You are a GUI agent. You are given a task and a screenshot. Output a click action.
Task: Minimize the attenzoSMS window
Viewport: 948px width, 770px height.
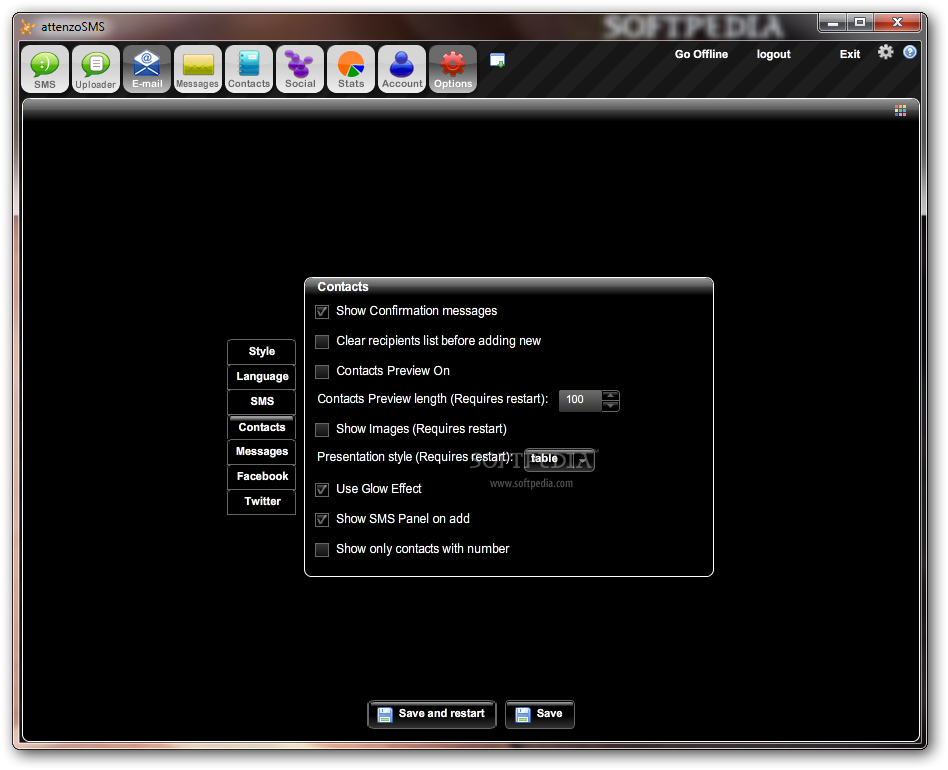pos(833,23)
